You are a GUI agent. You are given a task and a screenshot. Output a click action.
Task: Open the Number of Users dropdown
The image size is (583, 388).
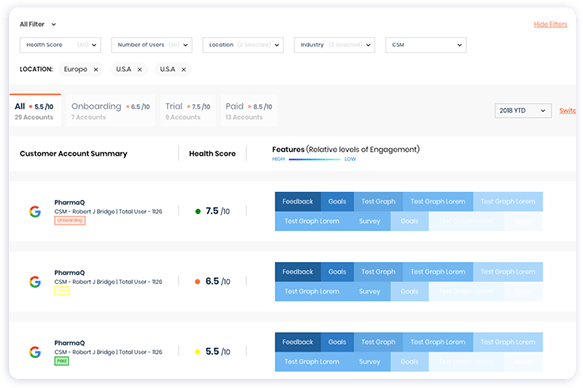click(x=152, y=45)
